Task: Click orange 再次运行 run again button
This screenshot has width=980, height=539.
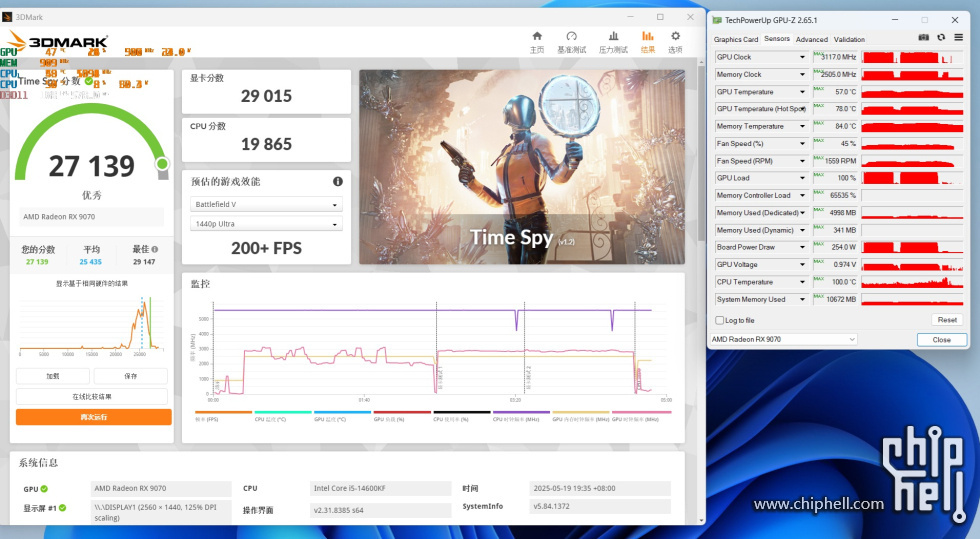Action: pyautogui.click(x=94, y=417)
